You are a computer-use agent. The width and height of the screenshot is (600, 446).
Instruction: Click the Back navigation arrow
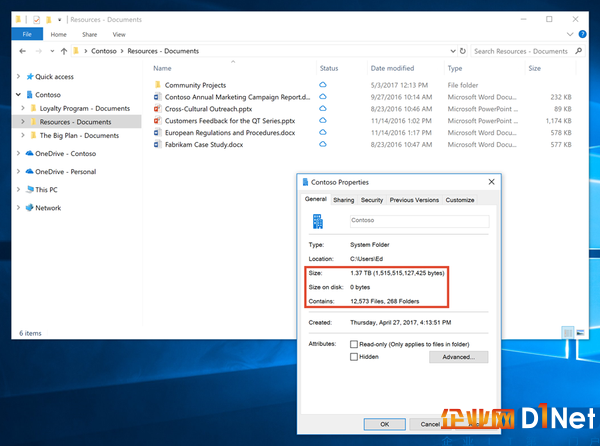23,51
